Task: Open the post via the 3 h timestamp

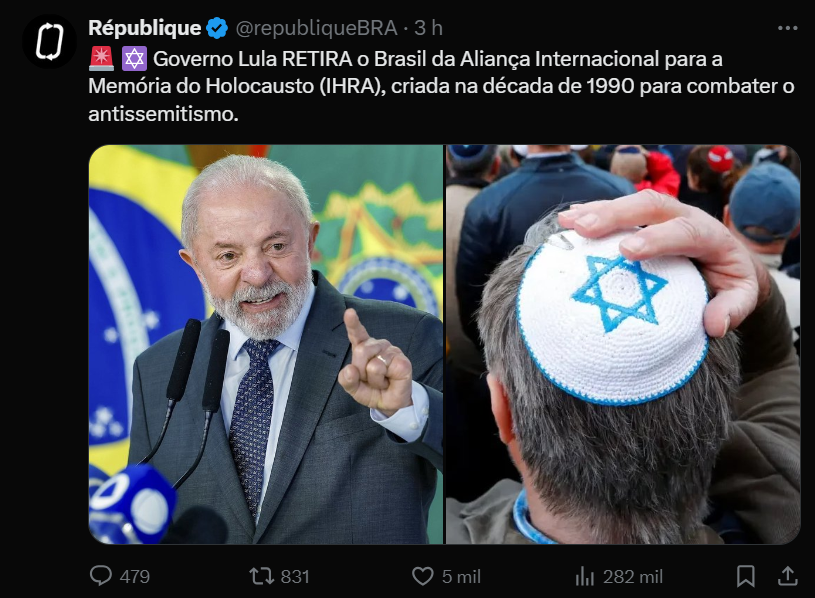Action: [x=428, y=28]
